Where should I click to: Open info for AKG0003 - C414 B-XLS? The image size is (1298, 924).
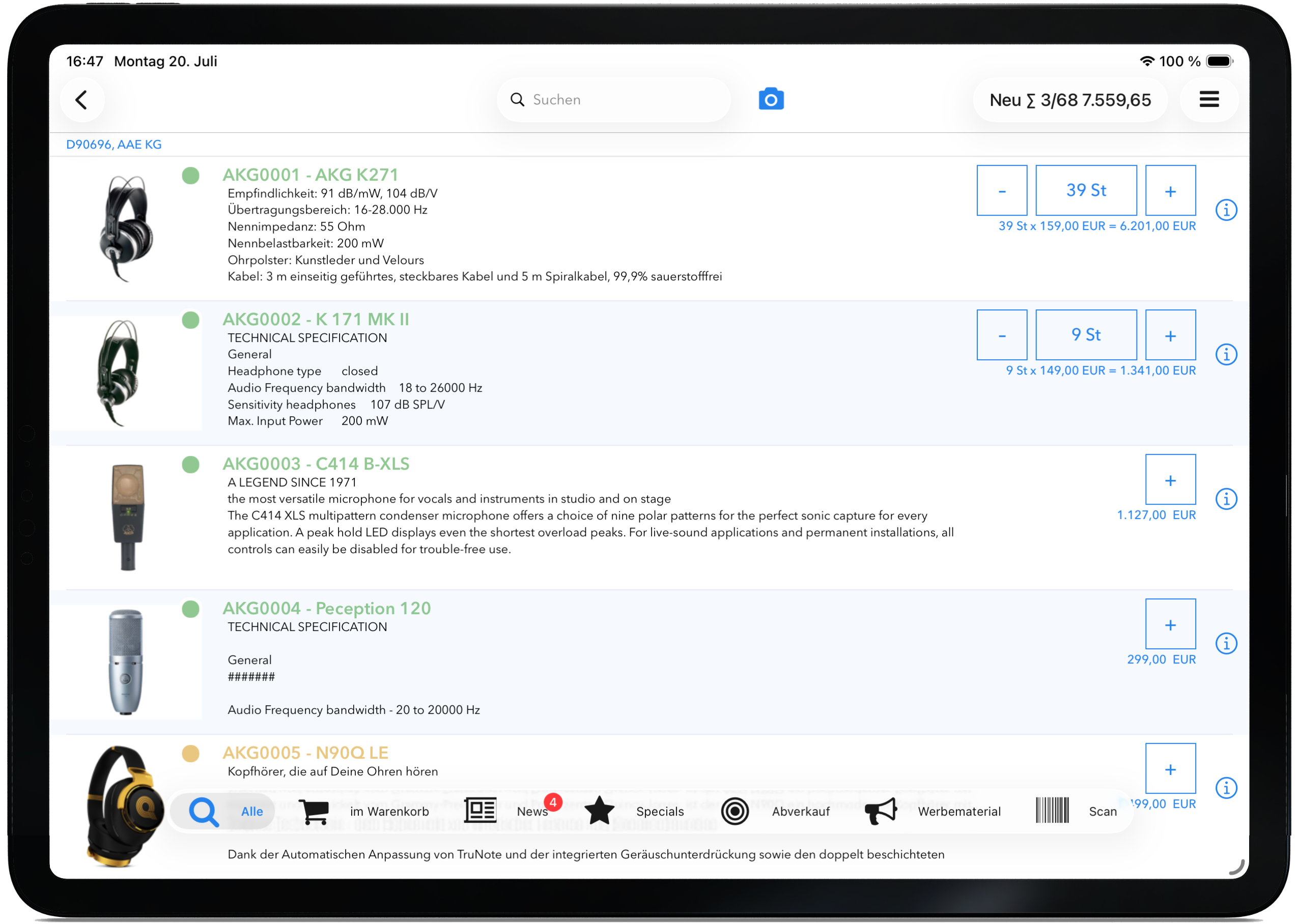[x=1226, y=499]
